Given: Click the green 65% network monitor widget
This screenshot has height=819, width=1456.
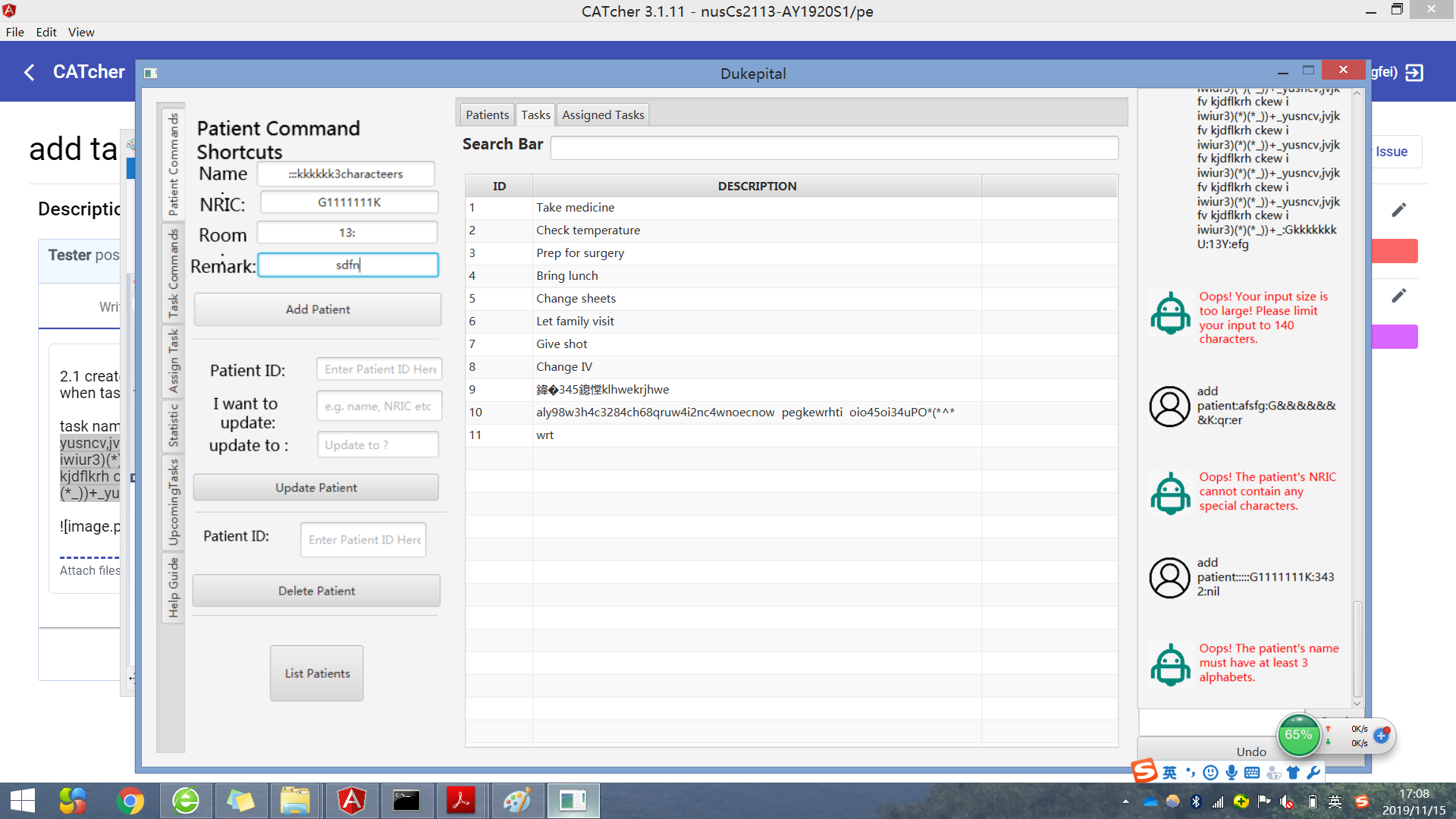Looking at the screenshot, I should click(x=1298, y=735).
